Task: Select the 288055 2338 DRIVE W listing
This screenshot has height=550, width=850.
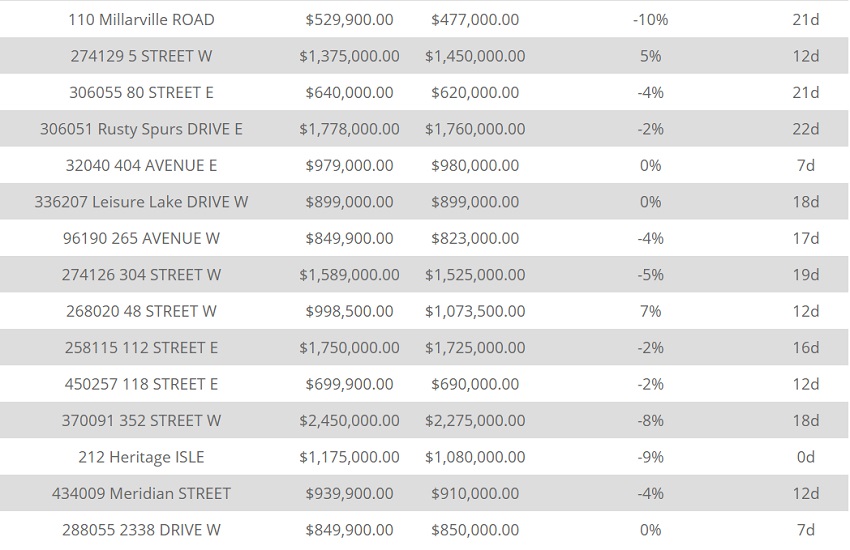Action: pos(141,530)
